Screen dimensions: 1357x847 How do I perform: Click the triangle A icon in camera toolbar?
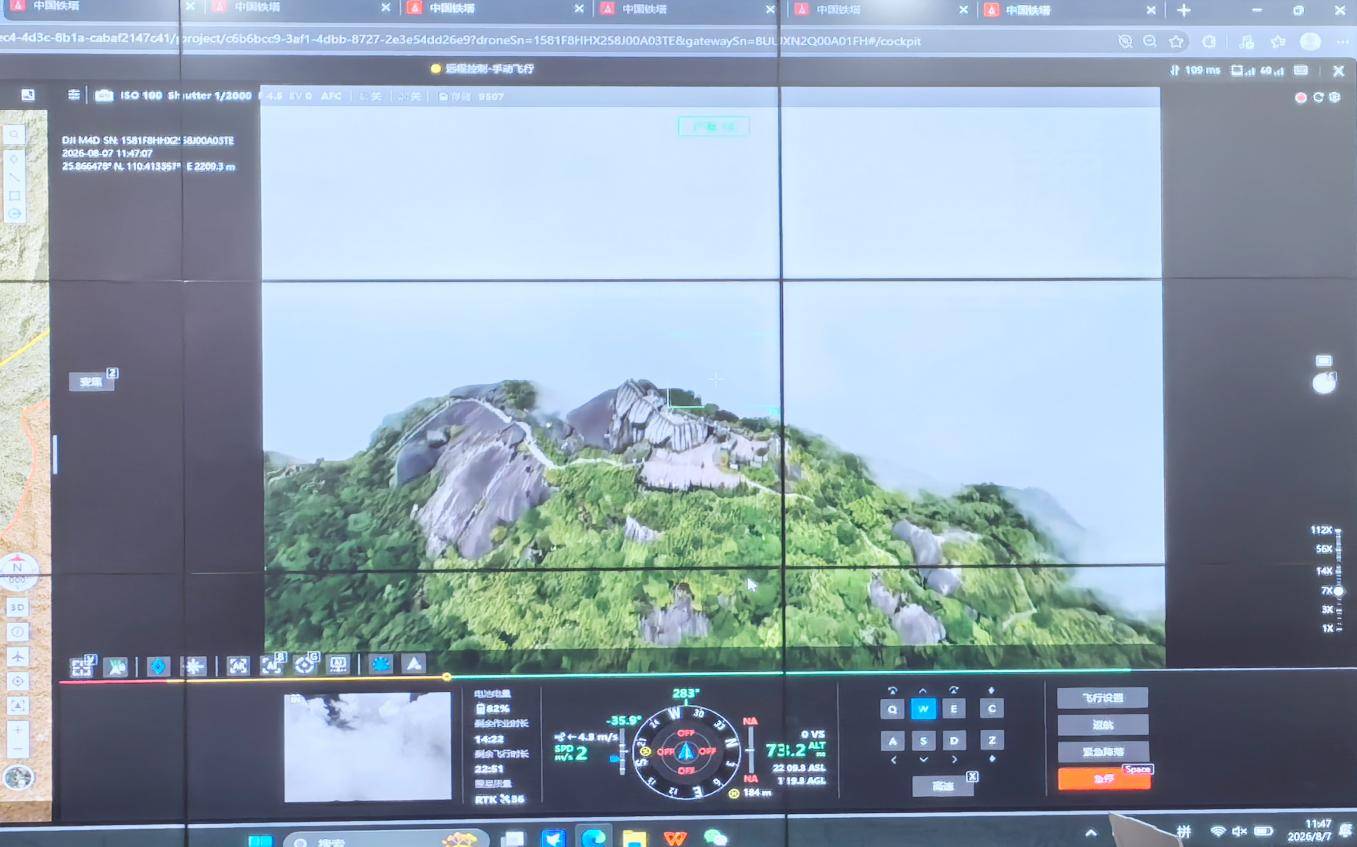click(x=414, y=663)
